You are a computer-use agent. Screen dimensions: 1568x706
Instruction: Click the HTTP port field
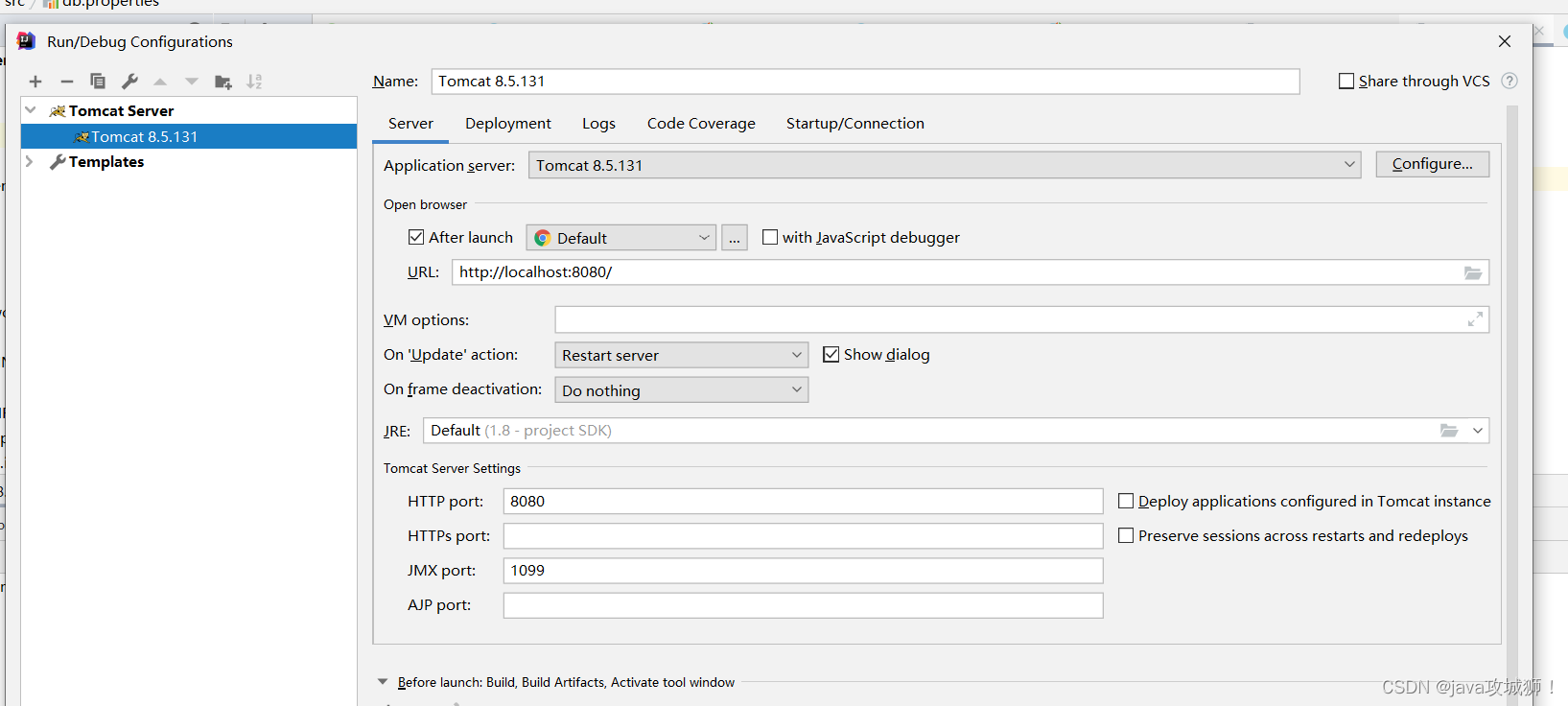pos(804,502)
